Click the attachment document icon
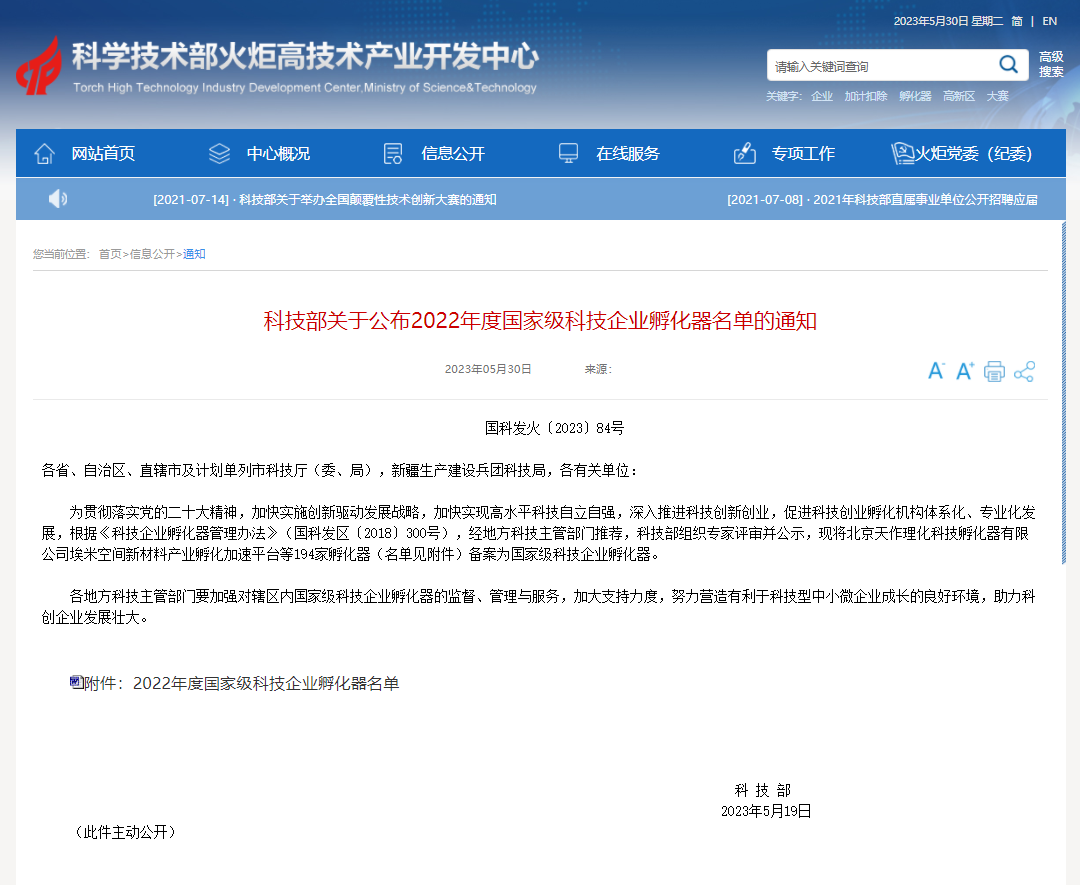 [76, 682]
